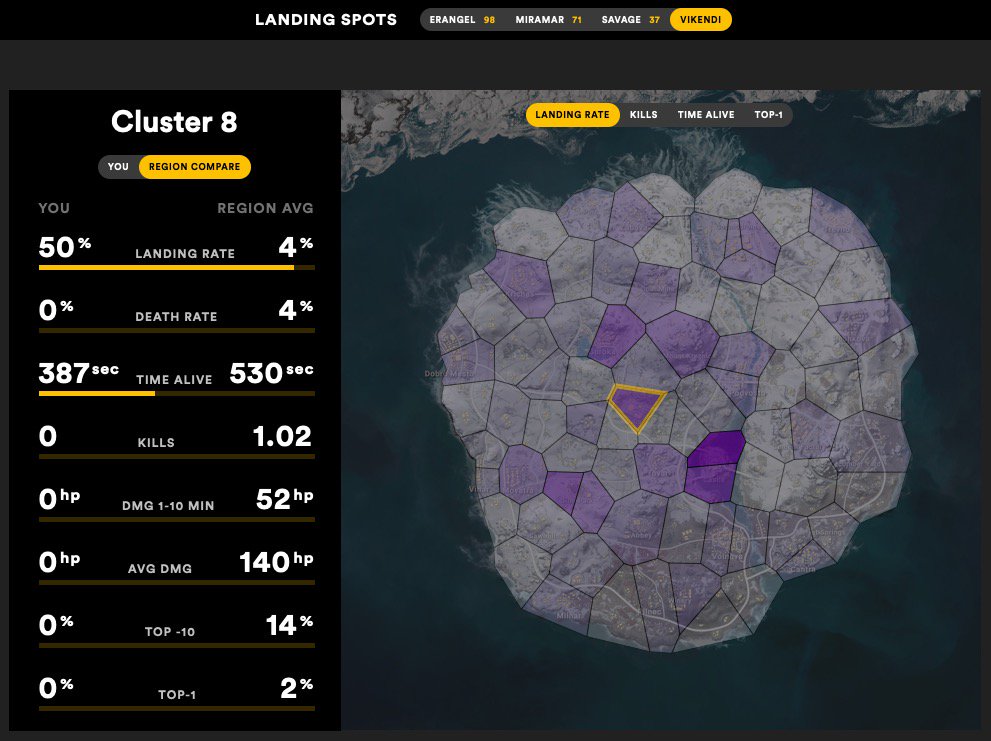Click the Time Alive progress bar
The image size is (991, 741).
pyautogui.click(x=177, y=393)
